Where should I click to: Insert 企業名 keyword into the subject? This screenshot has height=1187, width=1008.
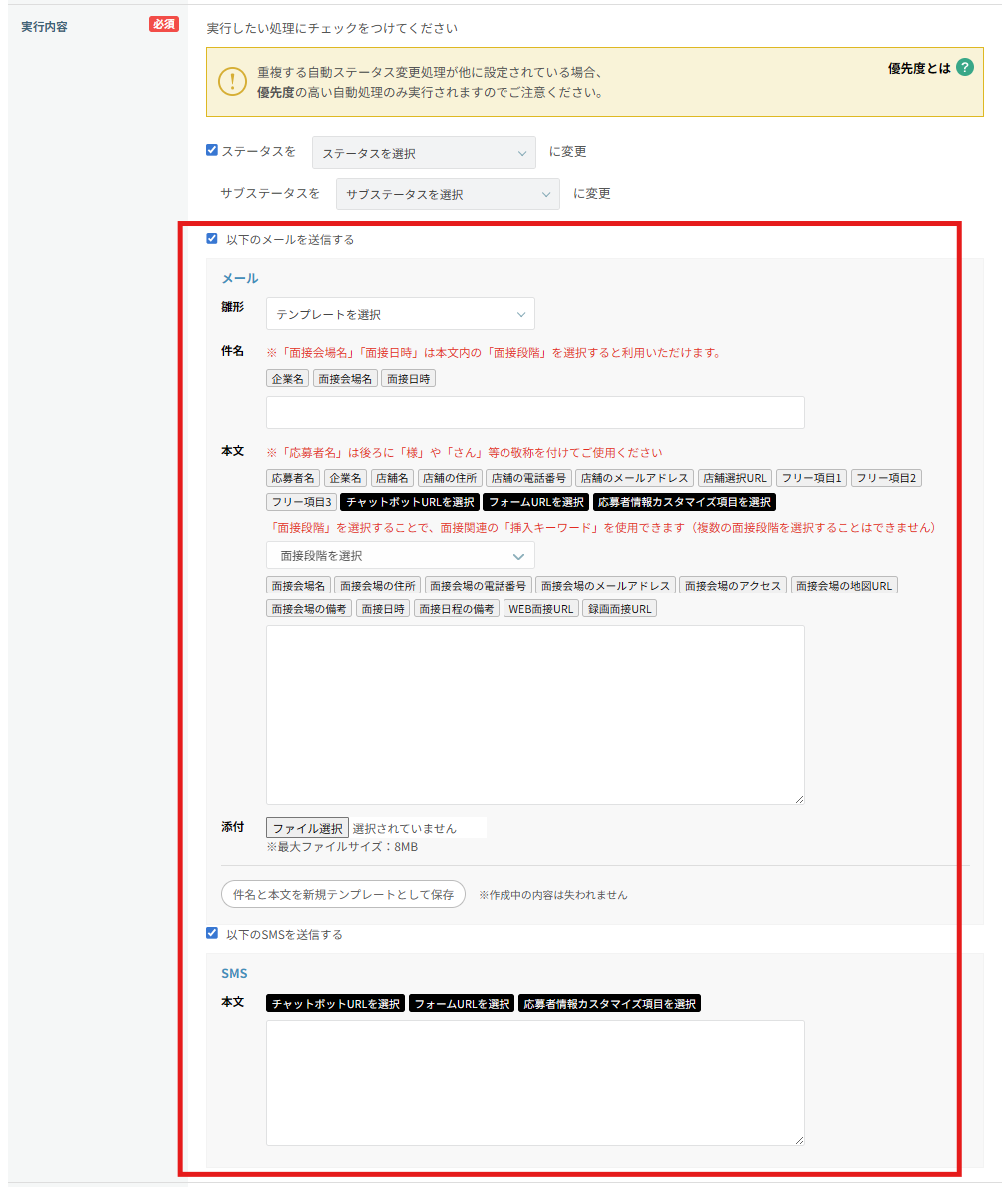[288, 379]
